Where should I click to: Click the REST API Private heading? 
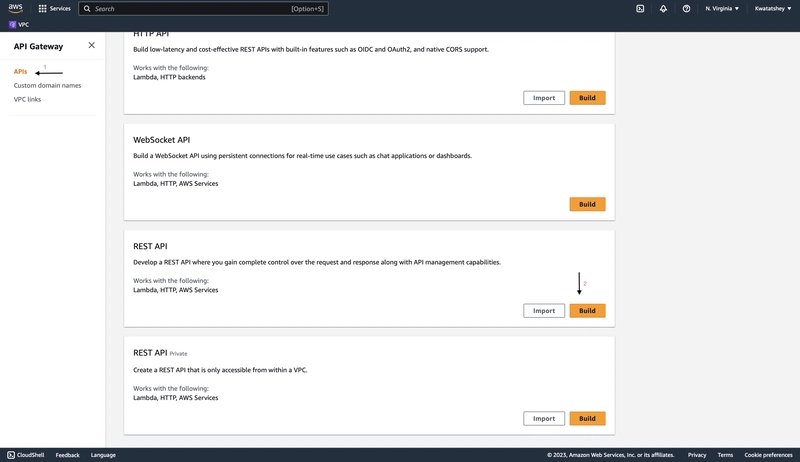(x=160, y=353)
